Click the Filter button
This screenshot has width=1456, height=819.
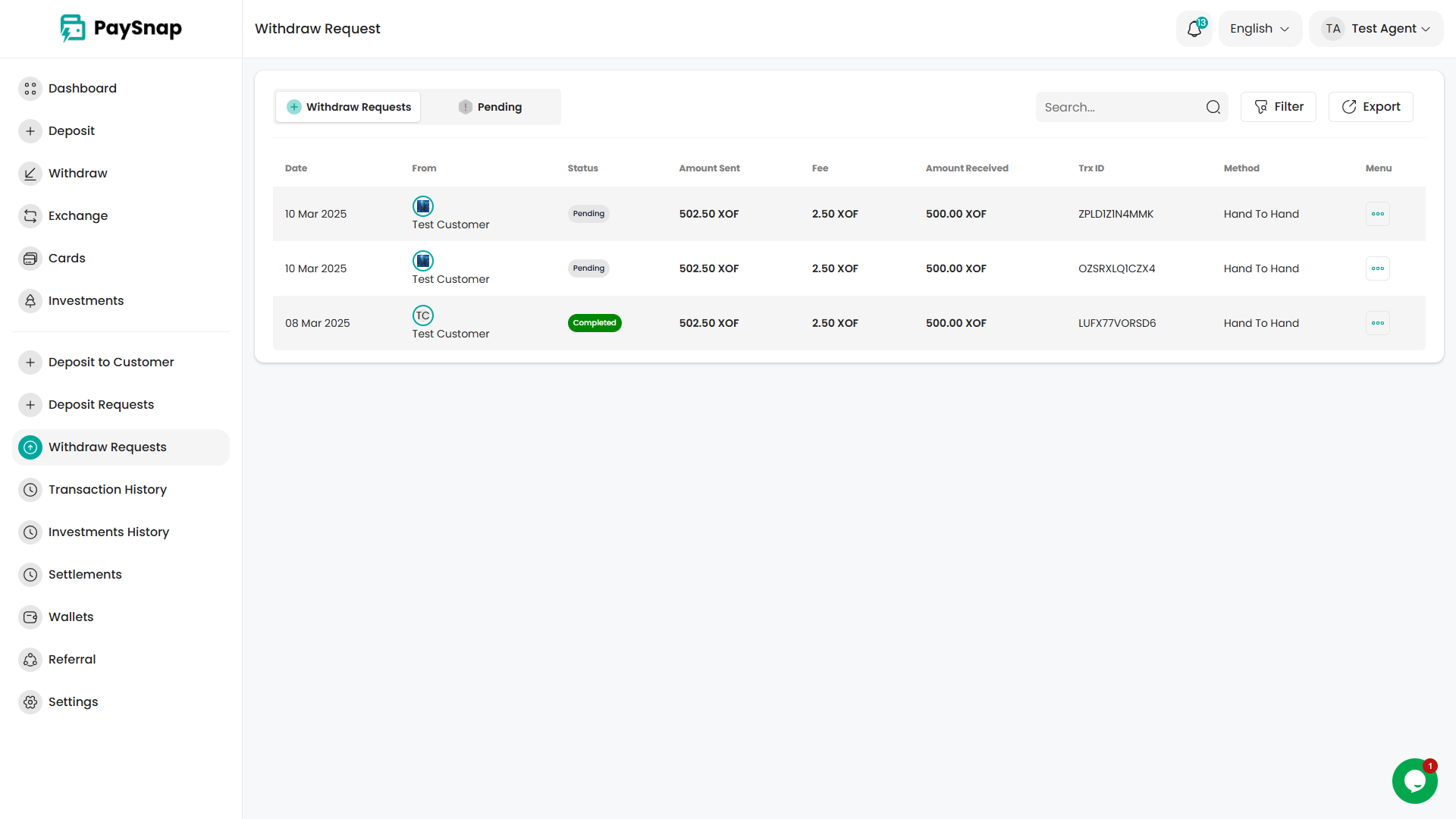[x=1279, y=107]
